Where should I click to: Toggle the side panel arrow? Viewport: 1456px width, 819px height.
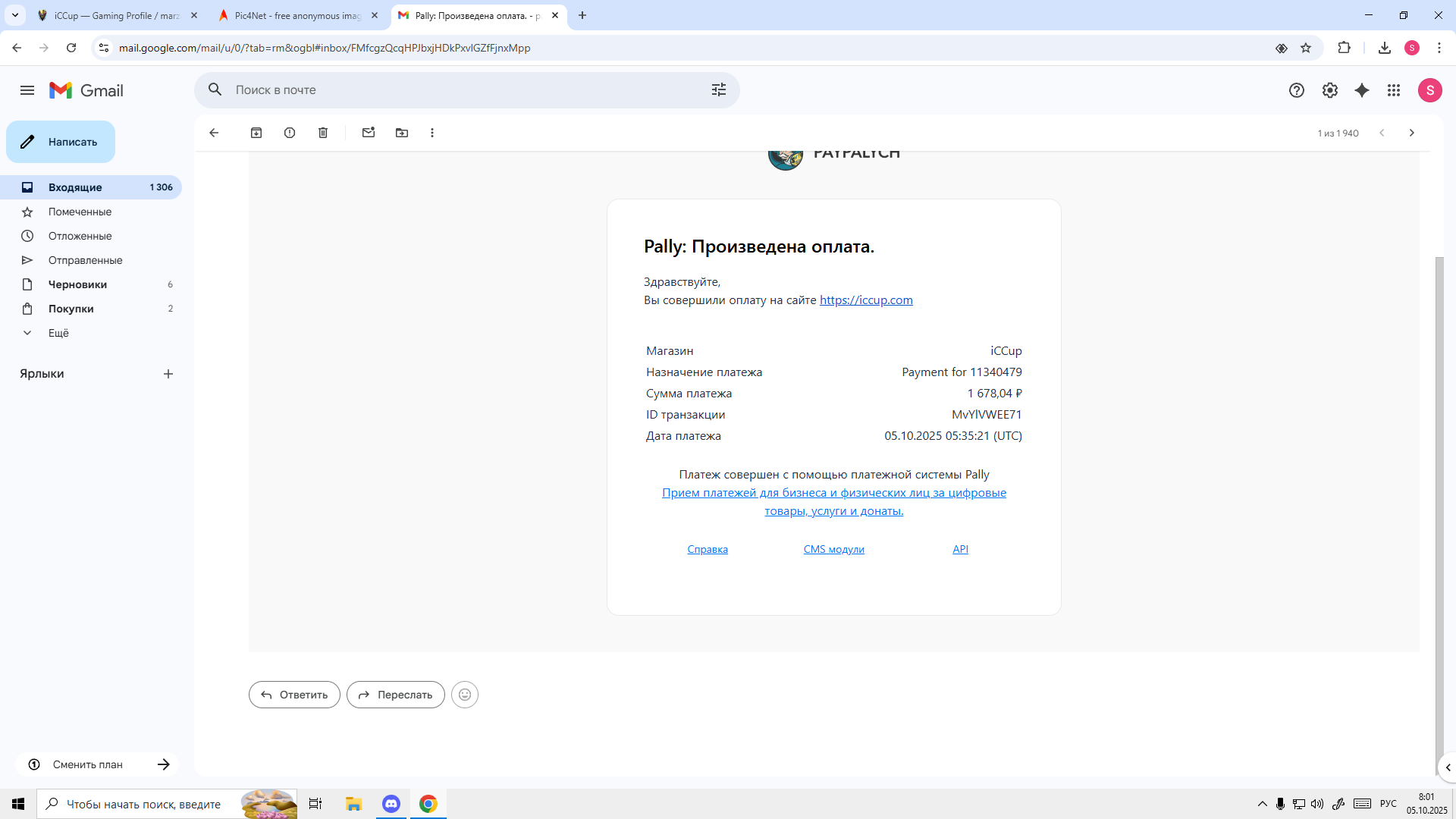click(x=1448, y=767)
